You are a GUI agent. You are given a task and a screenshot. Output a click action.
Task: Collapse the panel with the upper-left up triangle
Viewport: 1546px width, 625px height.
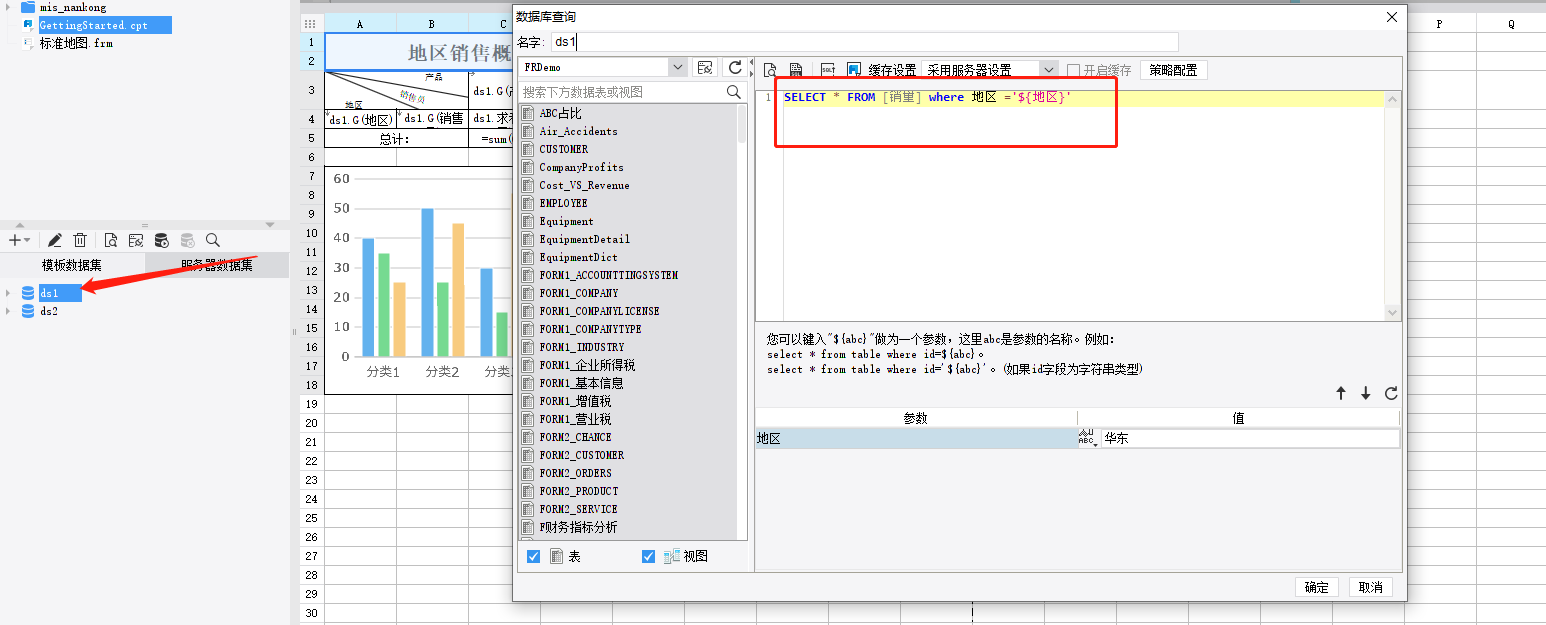click(x=18, y=225)
